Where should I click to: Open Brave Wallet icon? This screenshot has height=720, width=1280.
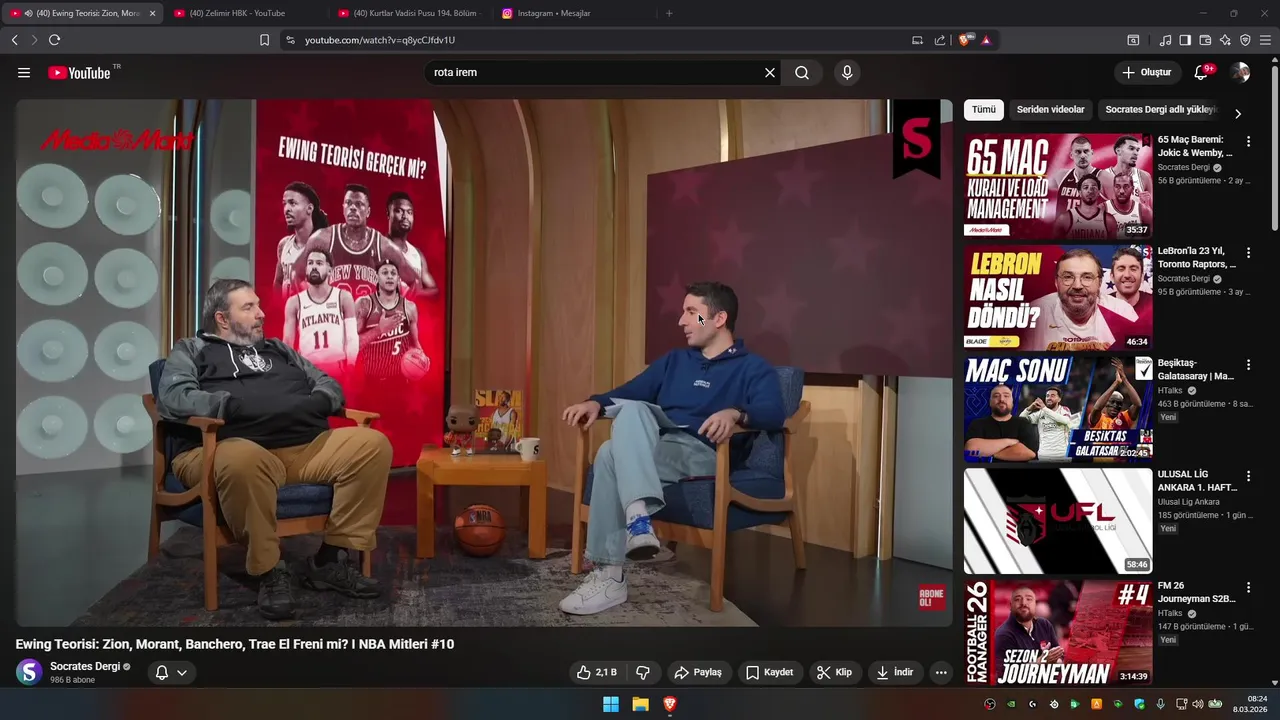[1205, 40]
